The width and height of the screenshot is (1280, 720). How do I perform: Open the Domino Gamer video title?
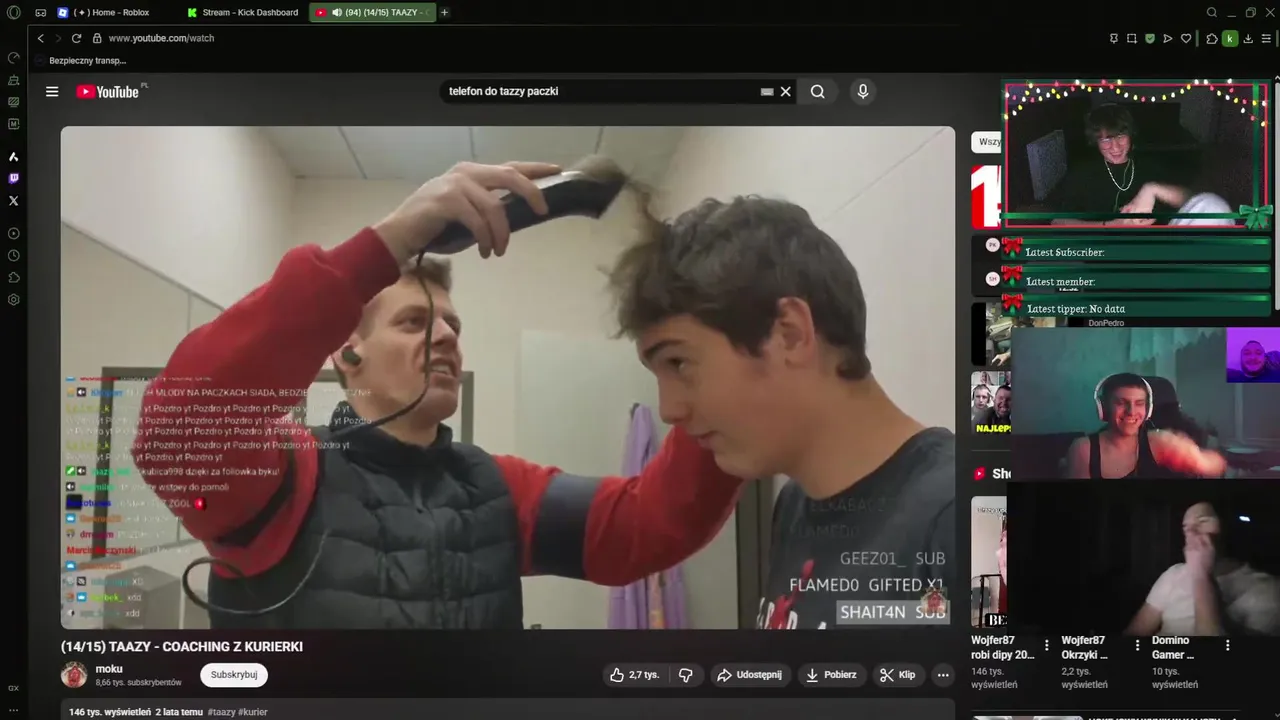pos(1173,647)
